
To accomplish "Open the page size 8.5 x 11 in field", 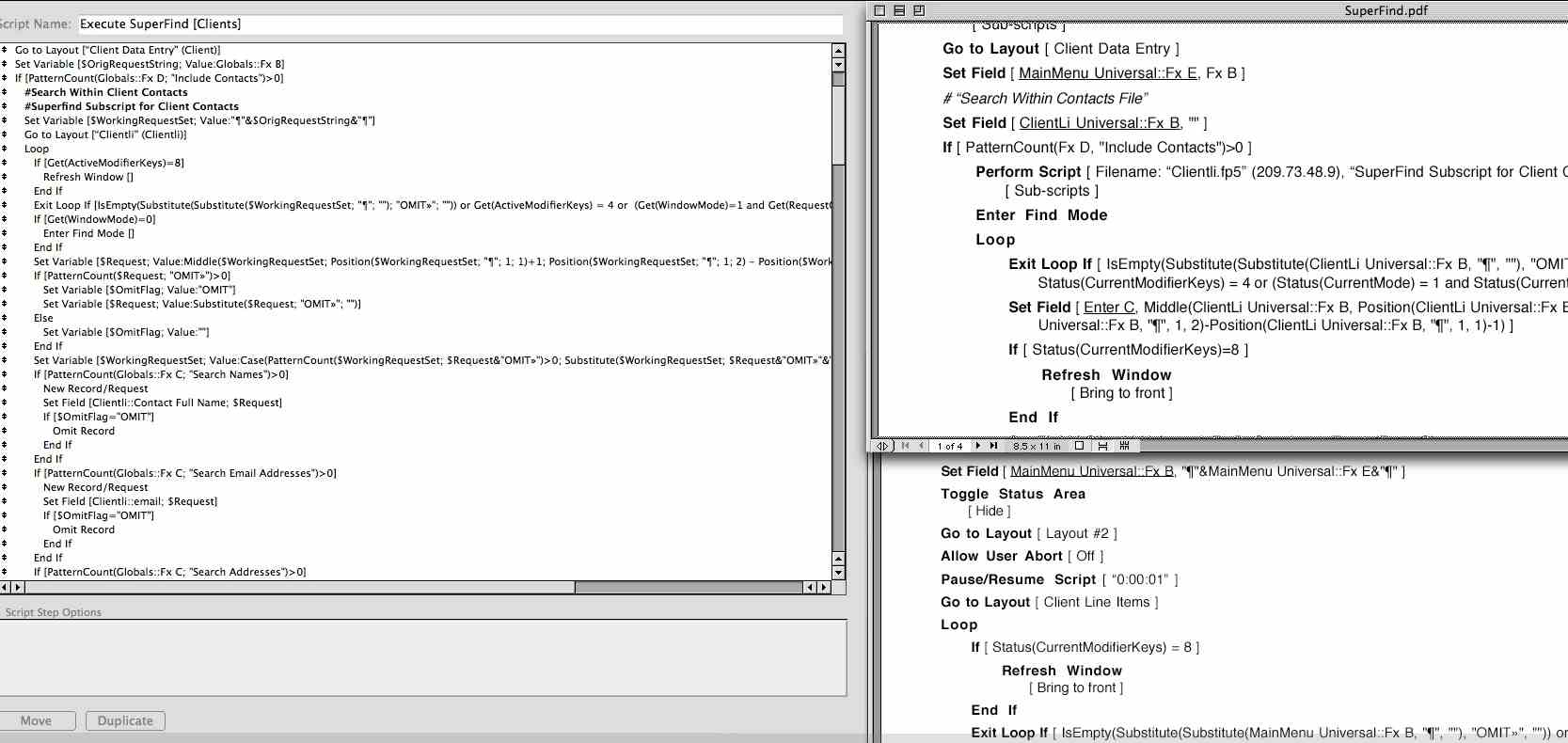I will (1037, 446).
